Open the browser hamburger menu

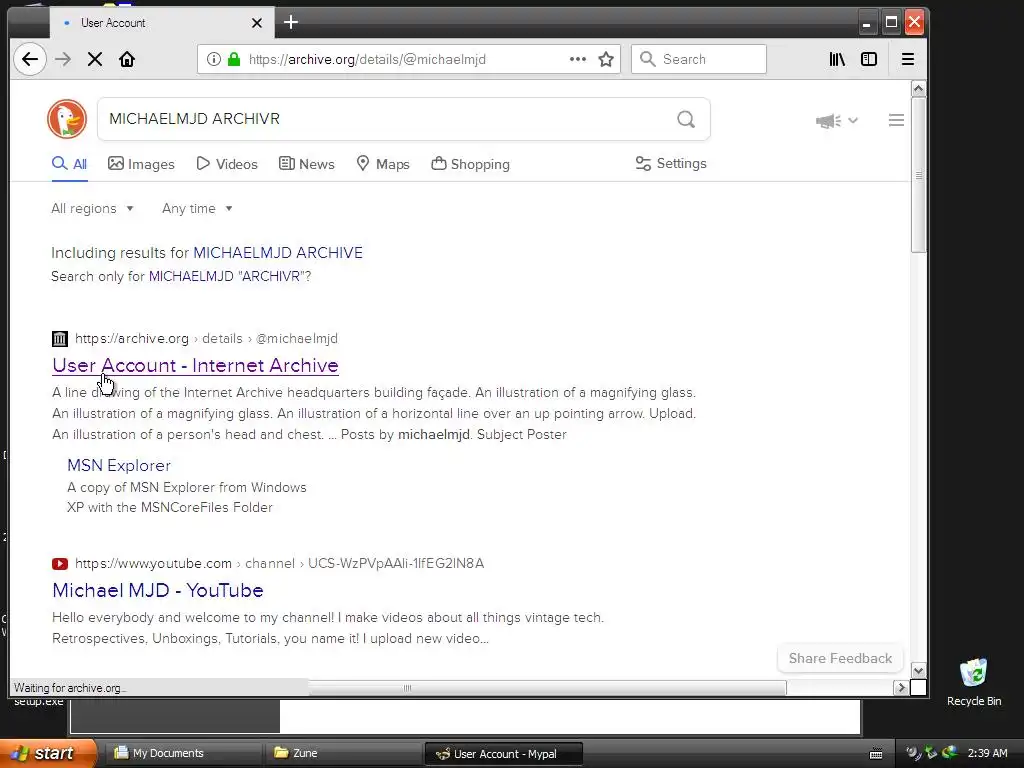[908, 59]
